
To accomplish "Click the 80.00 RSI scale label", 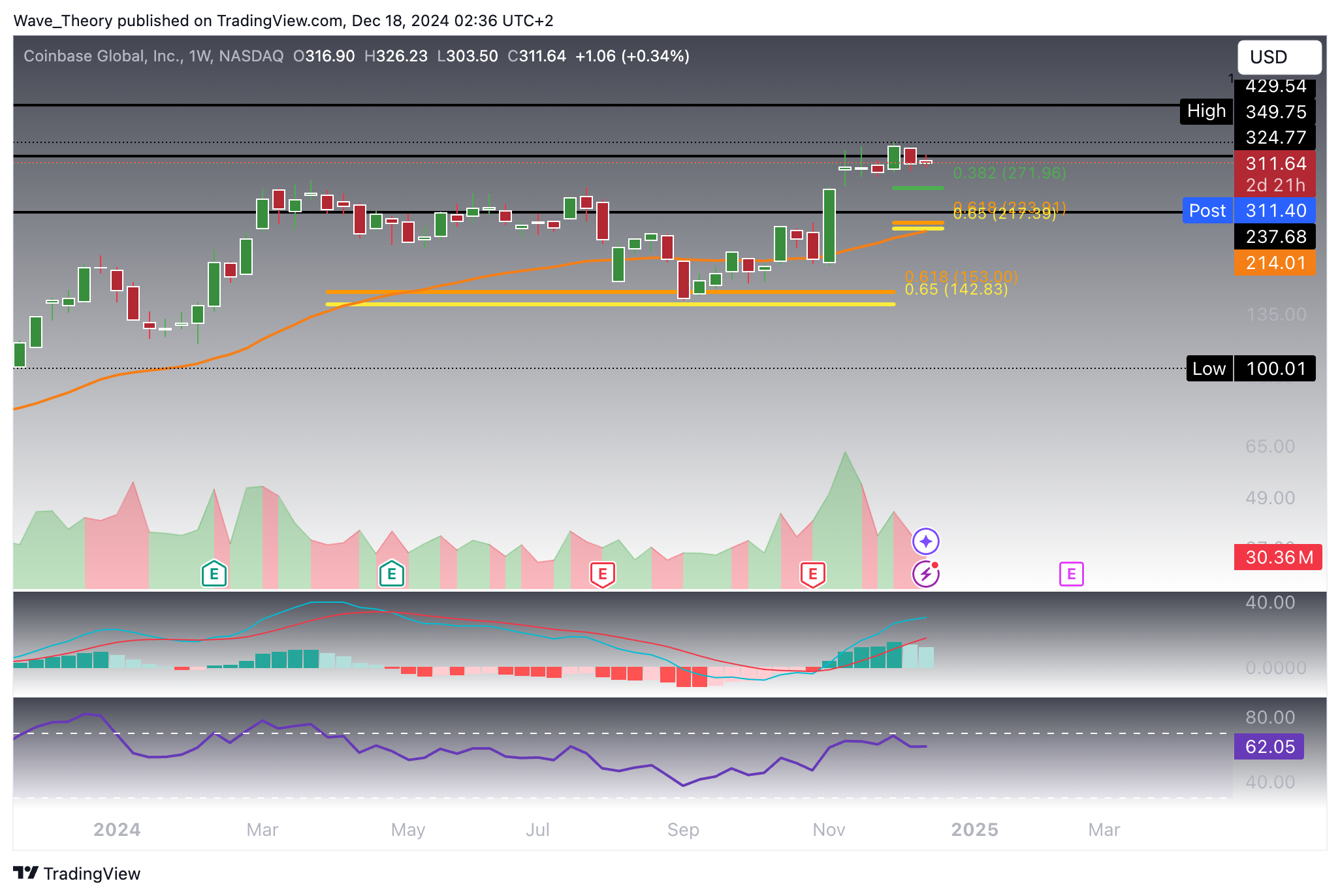I will (1269, 717).
